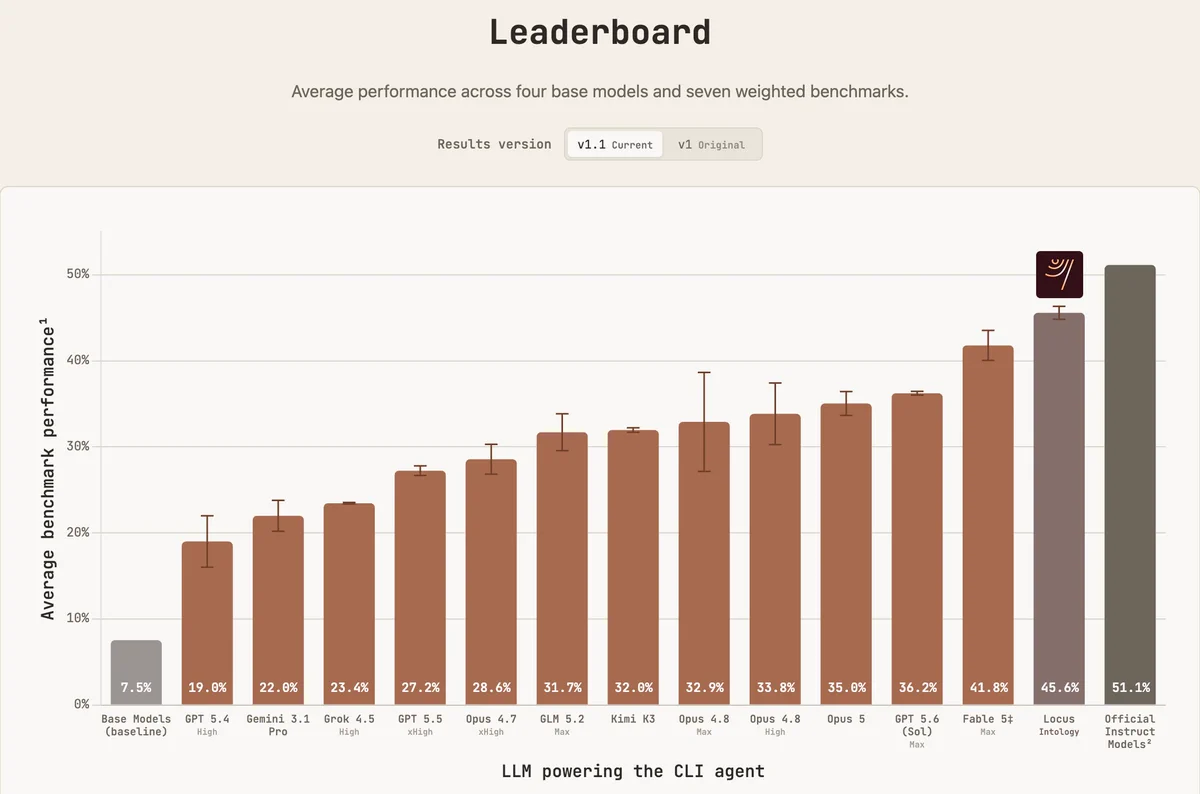Click the 'Results version' label
Viewport: 1200px width, 794px height.
pyautogui.click(x=494, y=144)
